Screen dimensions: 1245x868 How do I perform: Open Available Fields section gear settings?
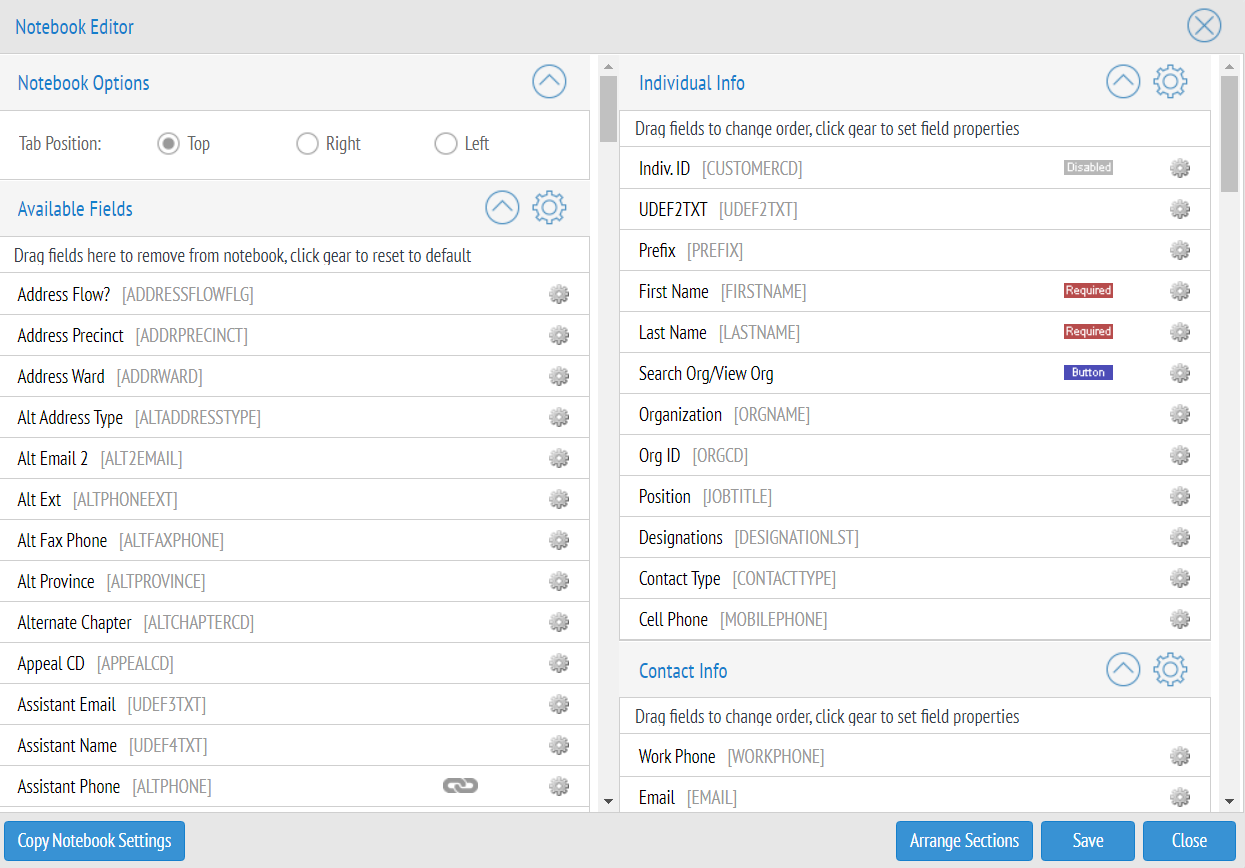click(x=549, y=208)
